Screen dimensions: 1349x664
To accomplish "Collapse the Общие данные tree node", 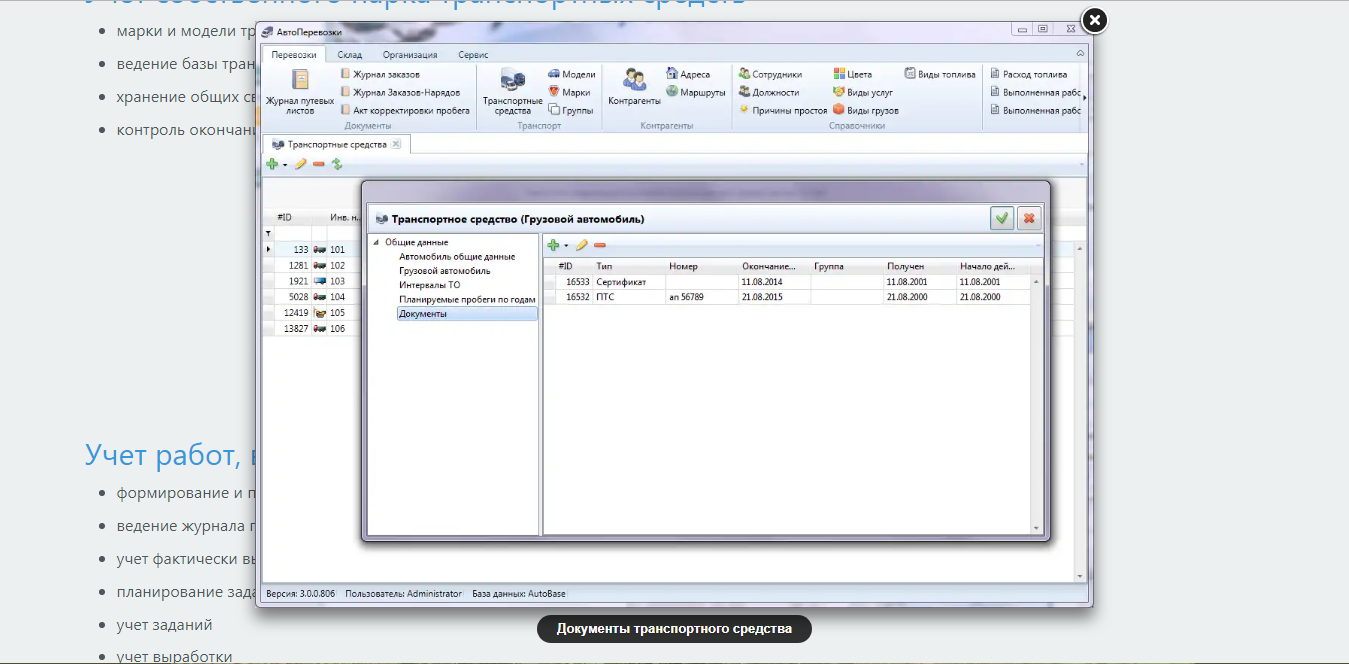I will tap(376, 242).
